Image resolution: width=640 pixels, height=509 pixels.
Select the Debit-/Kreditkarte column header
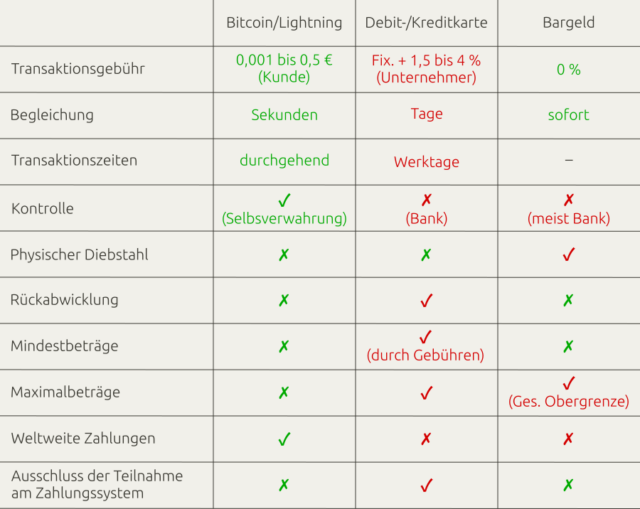tap(427, 22)
